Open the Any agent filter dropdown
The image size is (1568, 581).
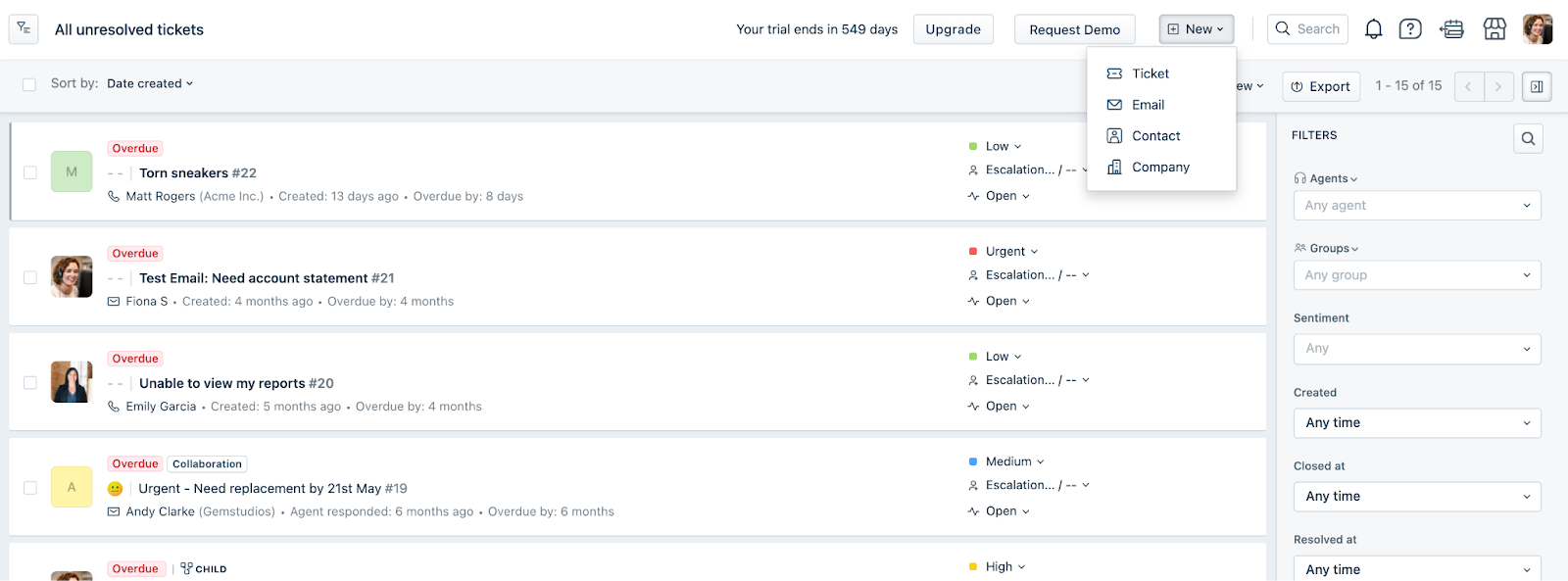click(x=1417, y=206)
